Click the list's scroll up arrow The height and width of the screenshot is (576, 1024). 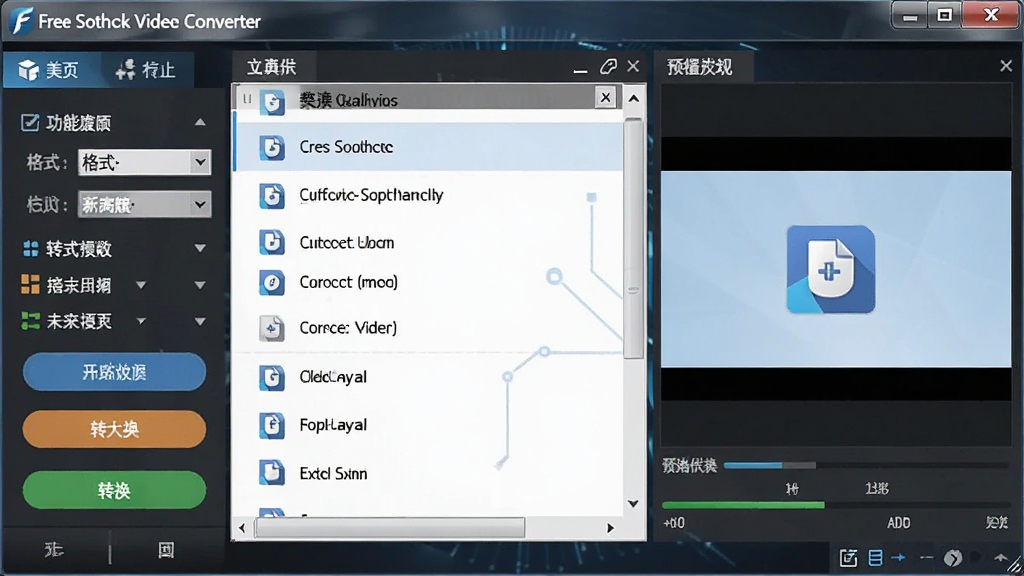[x=633, y=99]
